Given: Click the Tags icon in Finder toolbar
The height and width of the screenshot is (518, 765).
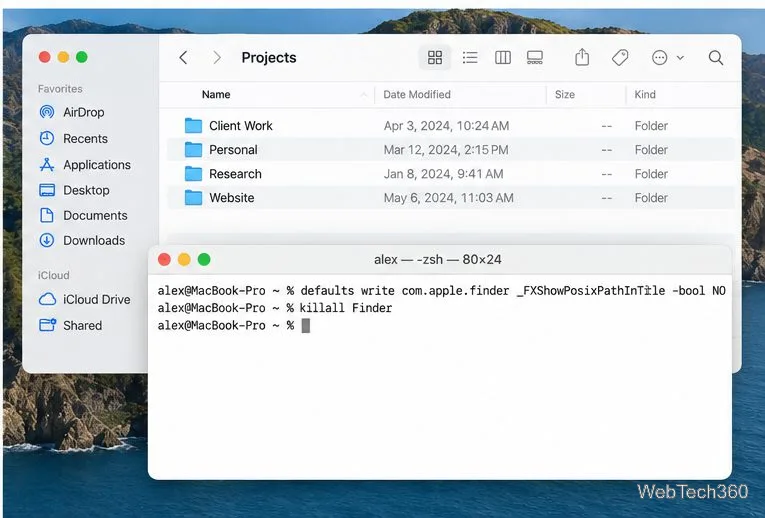Looking at the screenshot, I should pyautogui.click(x=620, y=58).
